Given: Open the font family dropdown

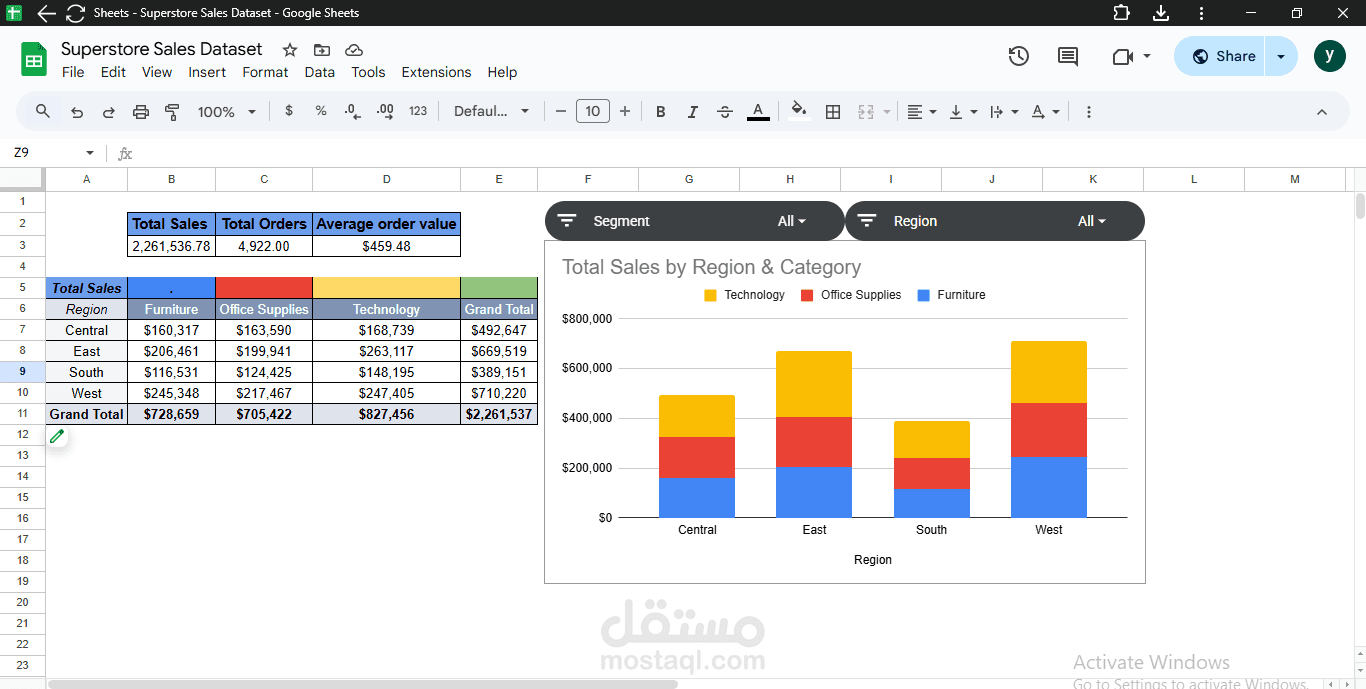Looking at the screenshot, I should tap(491, 111).
